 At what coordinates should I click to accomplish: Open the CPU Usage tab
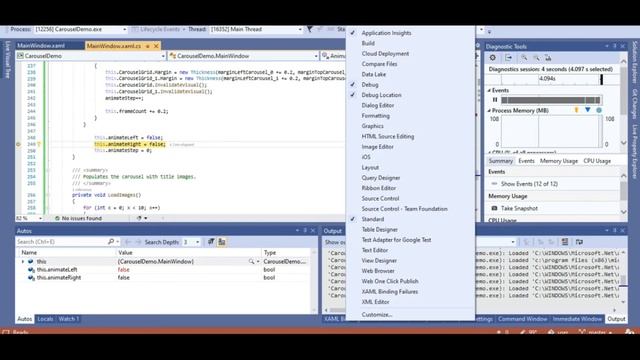(x=597, y=161)
